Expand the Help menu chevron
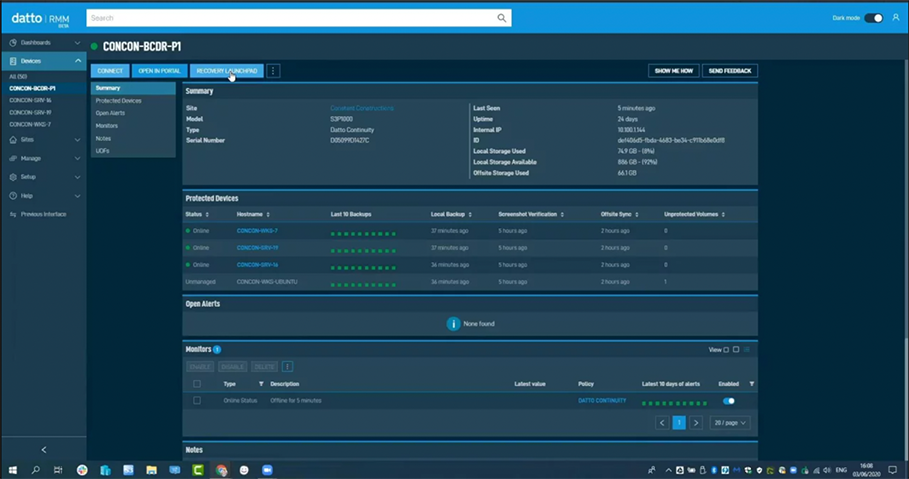The height and width of the screenshot is (479, 909). pyautogui.click(x=77, y=196)
